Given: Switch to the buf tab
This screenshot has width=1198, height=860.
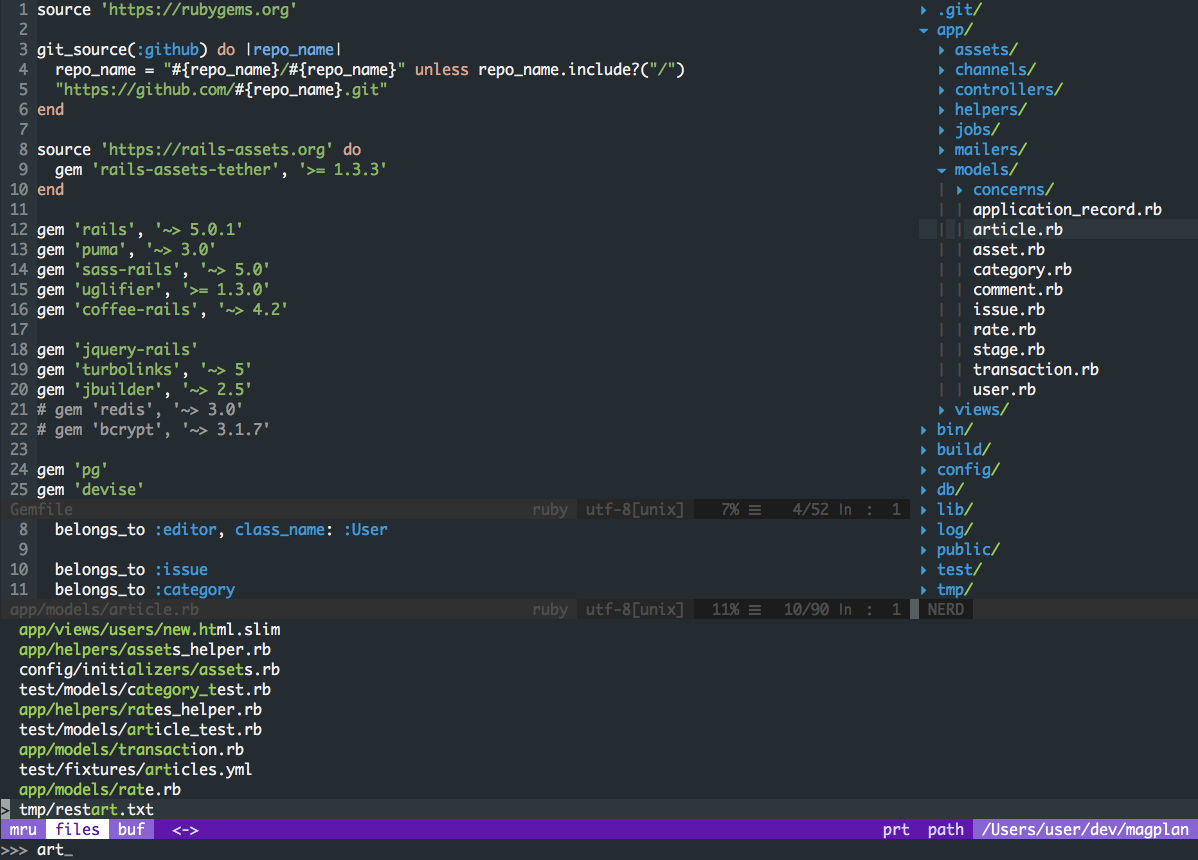Looking at the screenshot, I should point(131,829).
